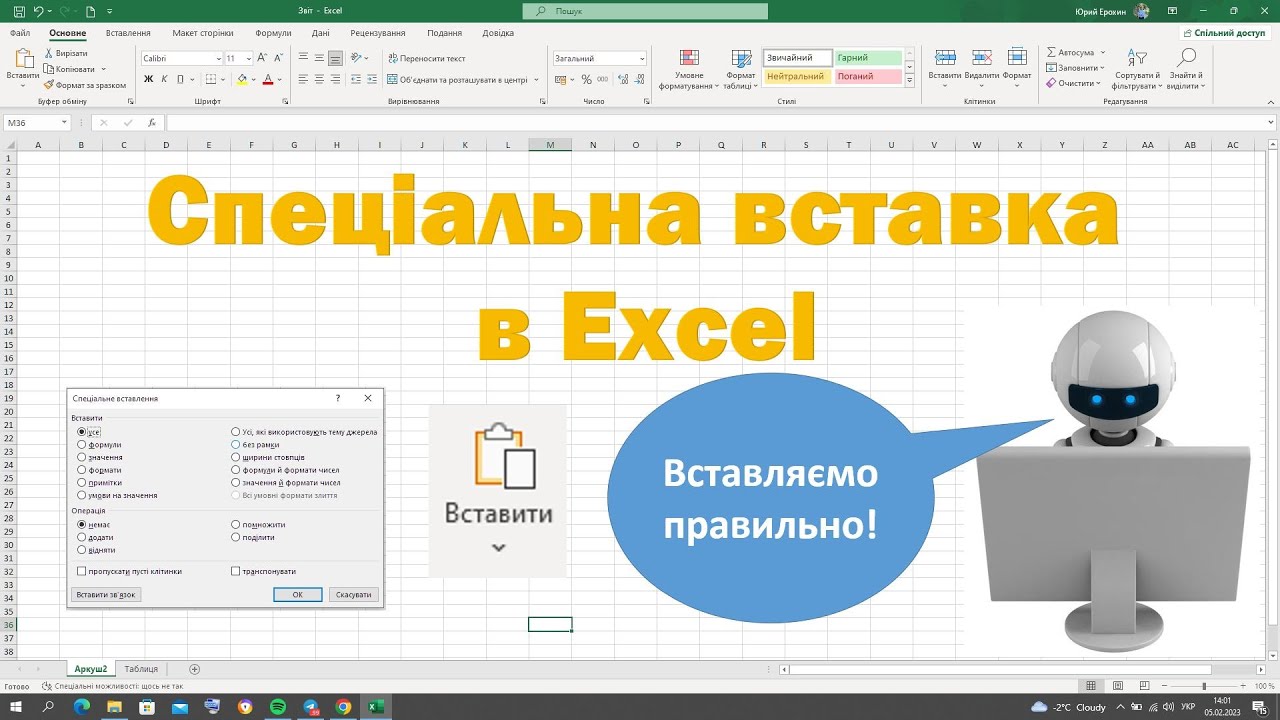Apply the Поганий cell style swatch
The width and height of the screenshot is (1280, 720).
[x=868, y=76]
